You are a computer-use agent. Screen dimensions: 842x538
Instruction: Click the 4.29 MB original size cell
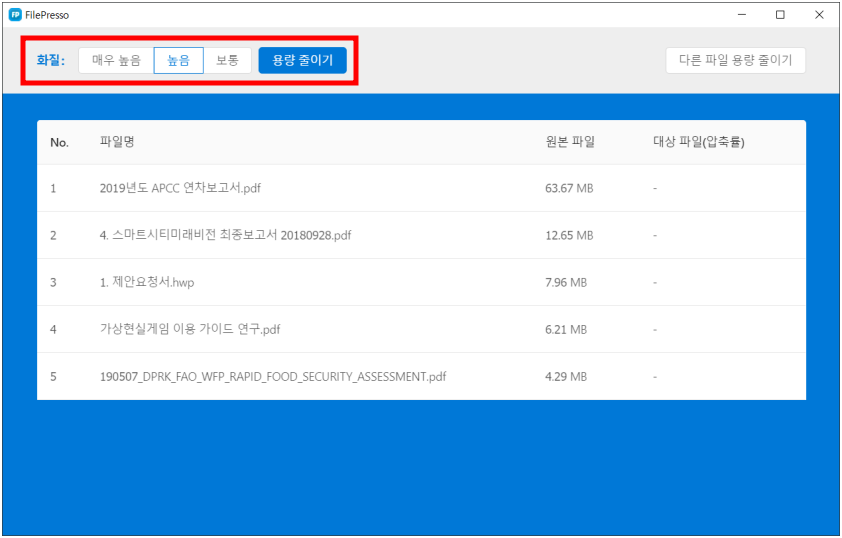pyautogui.click(x=566, y=377)
